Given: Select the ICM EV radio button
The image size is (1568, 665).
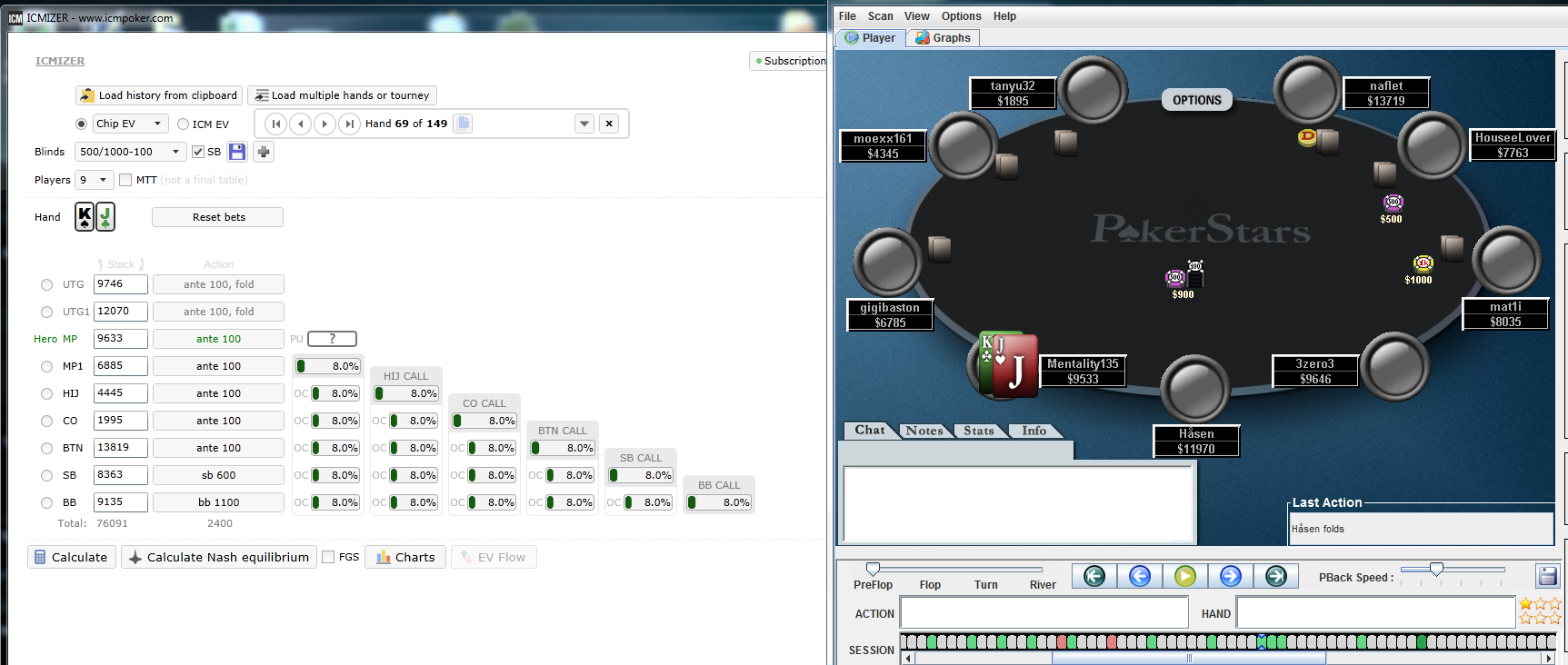Looking at the screenshot, I should tap(183, 124).
